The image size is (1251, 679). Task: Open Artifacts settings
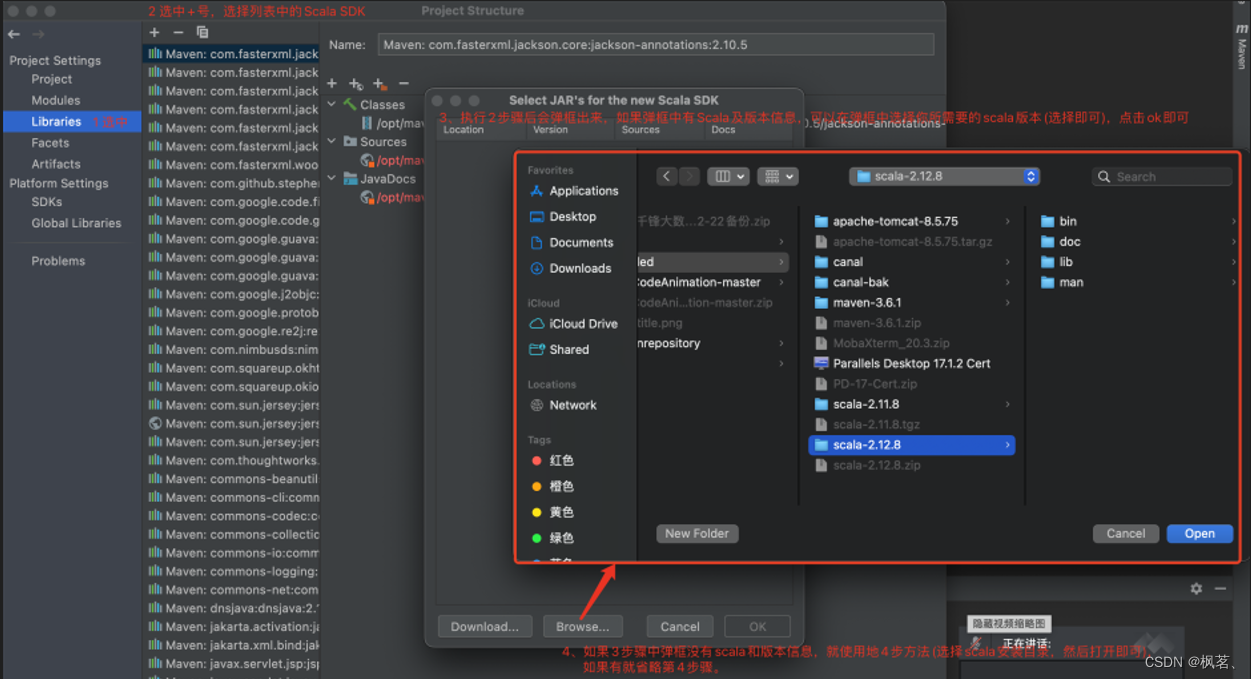56,164
